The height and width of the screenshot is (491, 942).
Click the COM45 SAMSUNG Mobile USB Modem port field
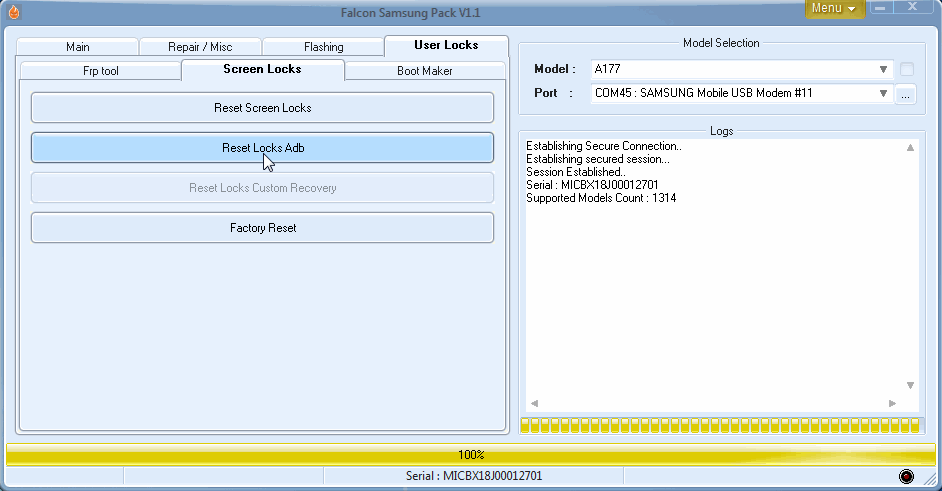[x=741, y=93]
